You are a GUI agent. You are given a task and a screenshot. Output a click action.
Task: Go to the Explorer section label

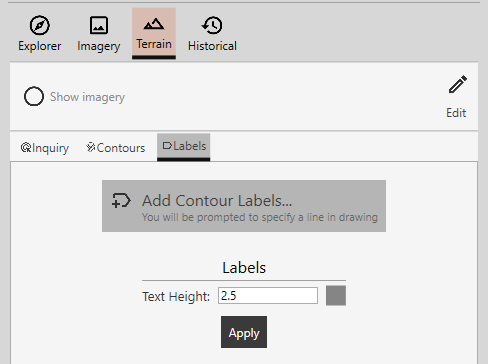click(x=40, y=46)
